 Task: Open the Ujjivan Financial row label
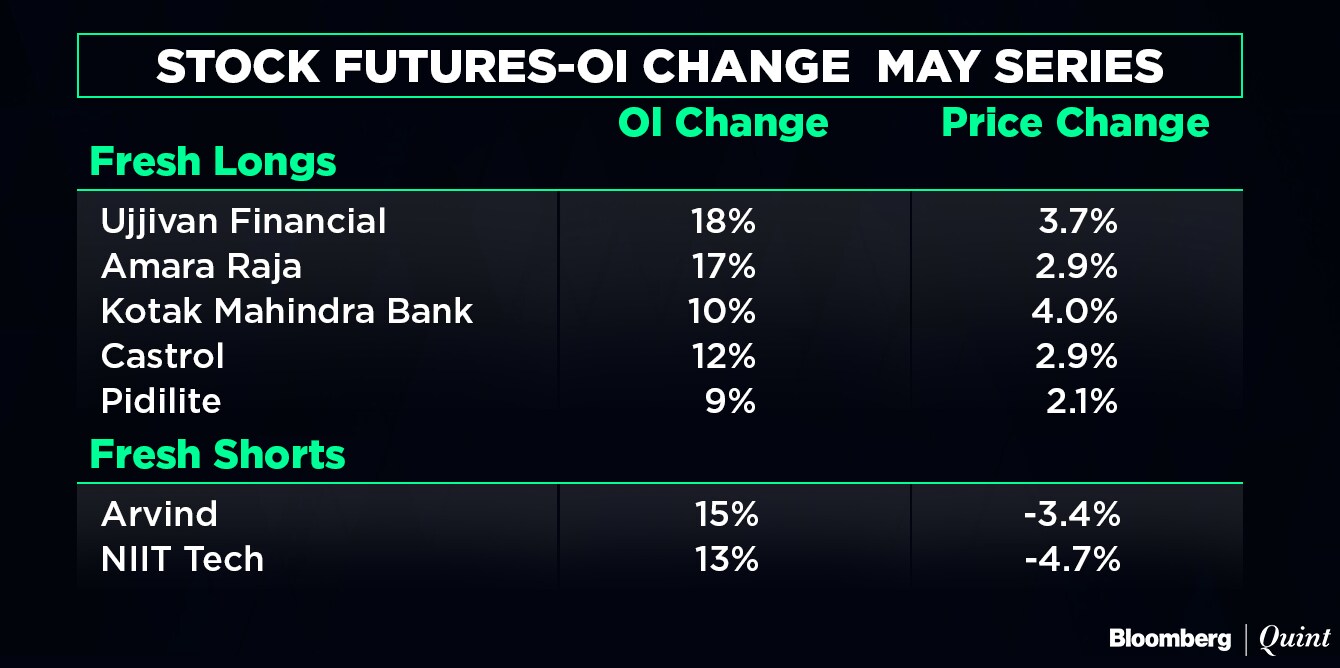[x=243, y=221]
